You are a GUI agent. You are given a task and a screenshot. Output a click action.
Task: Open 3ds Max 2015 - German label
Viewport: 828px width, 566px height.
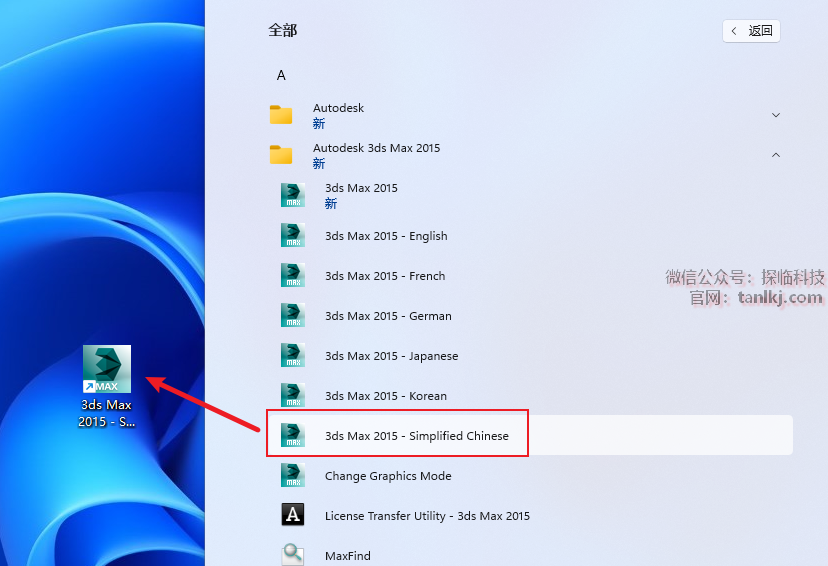388,316
